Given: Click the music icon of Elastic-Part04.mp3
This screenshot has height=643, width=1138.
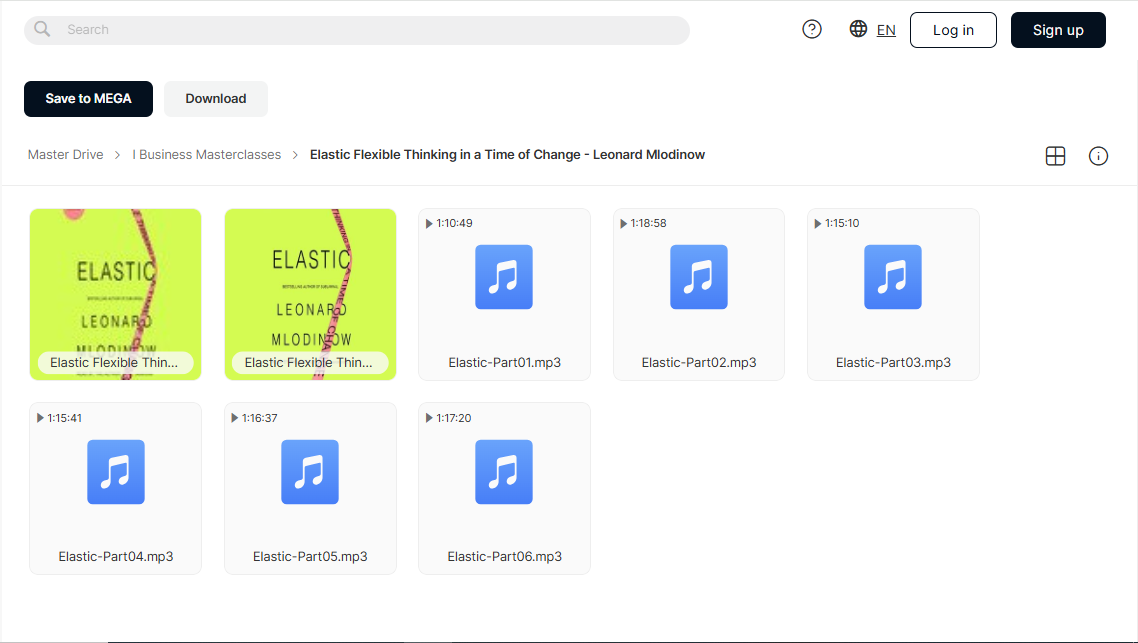Looking at the screenshot, I should [x=115, y=472].
